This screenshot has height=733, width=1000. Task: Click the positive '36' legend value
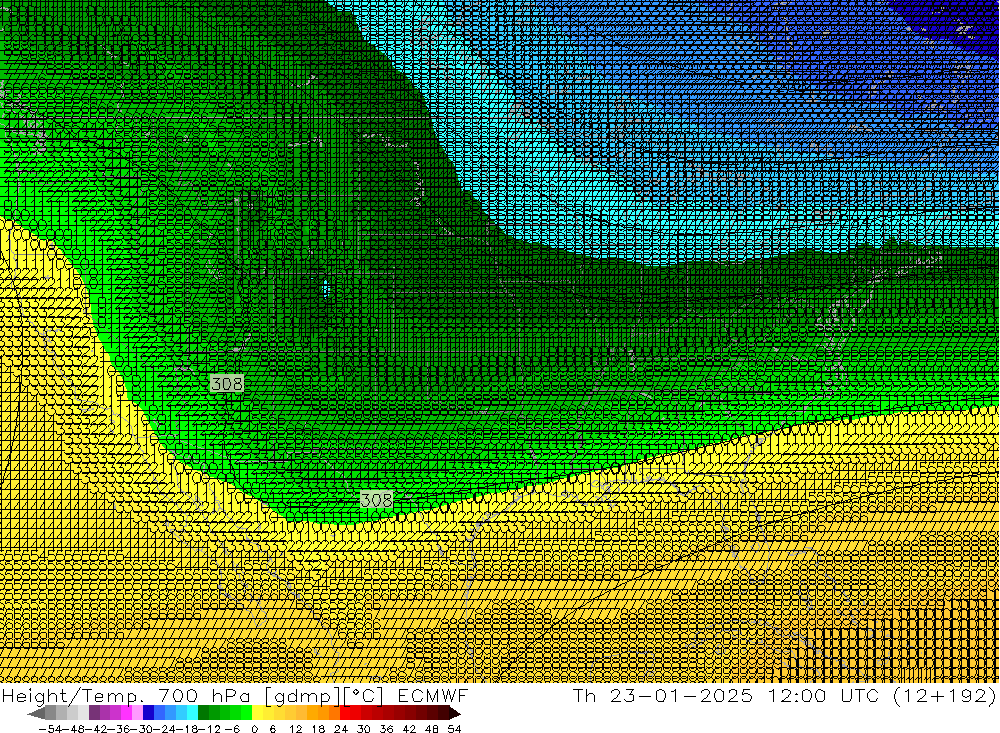pos(386,728)
